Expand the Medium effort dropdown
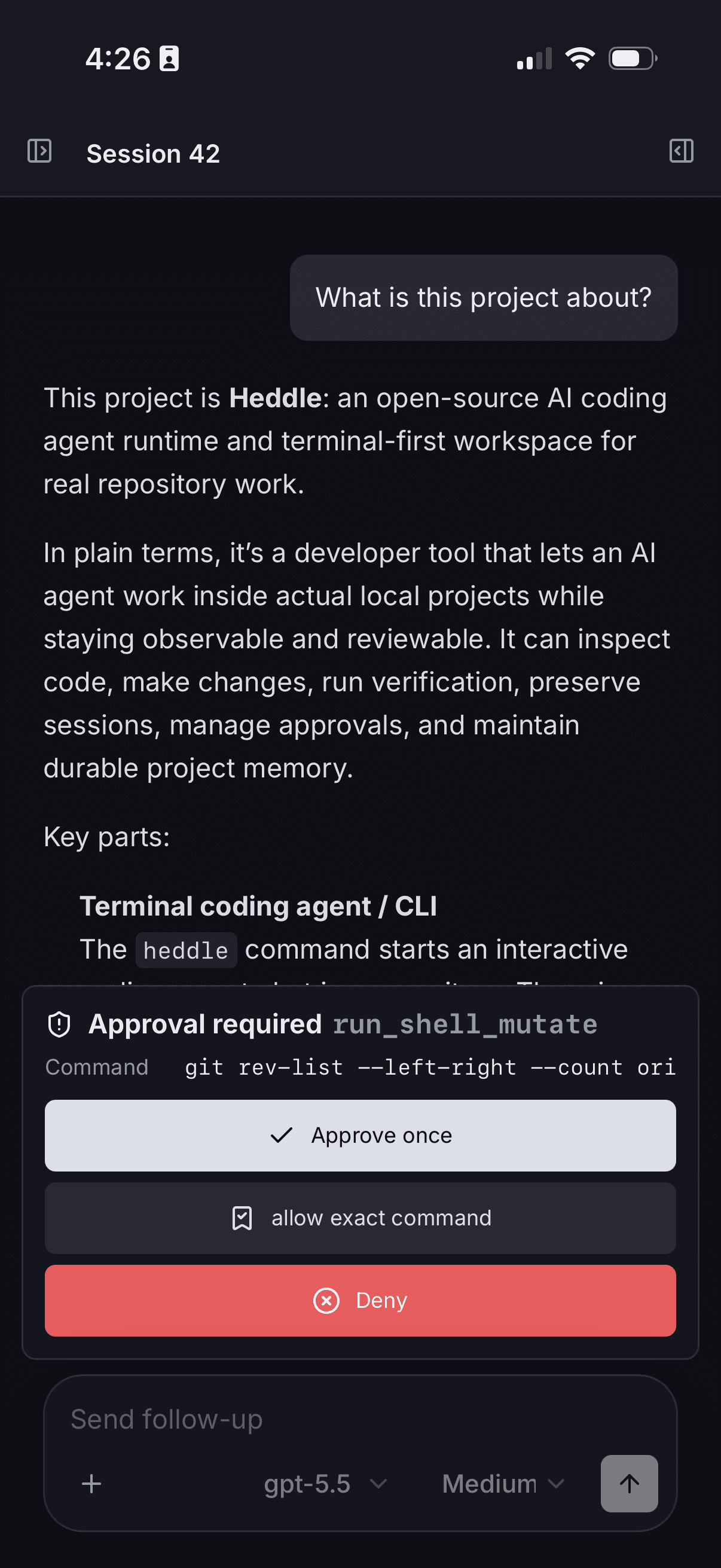721x1568 pixels. pyautogui.click(x=503, y=1484)
